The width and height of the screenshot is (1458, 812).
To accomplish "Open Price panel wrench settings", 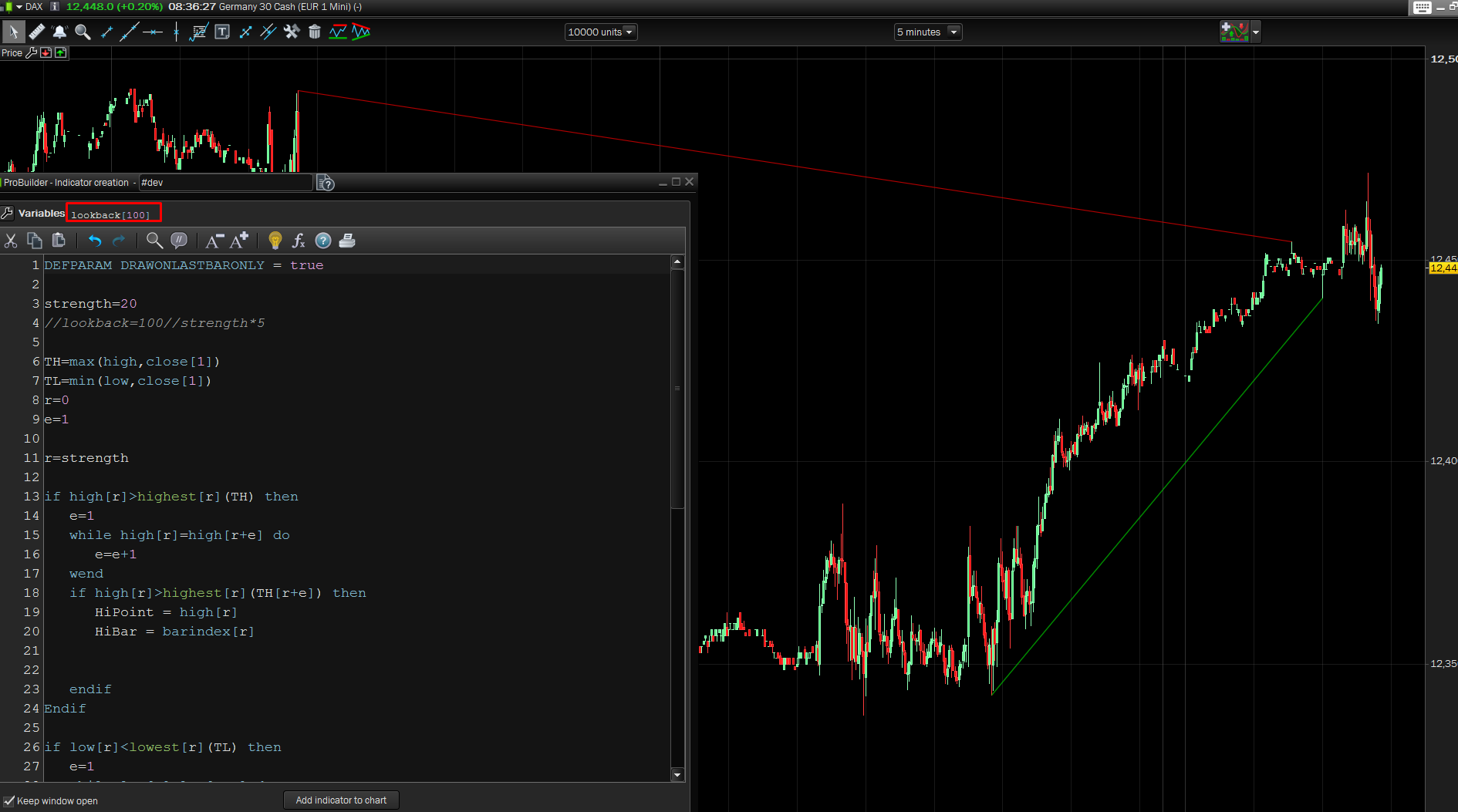I will point(32,52).
